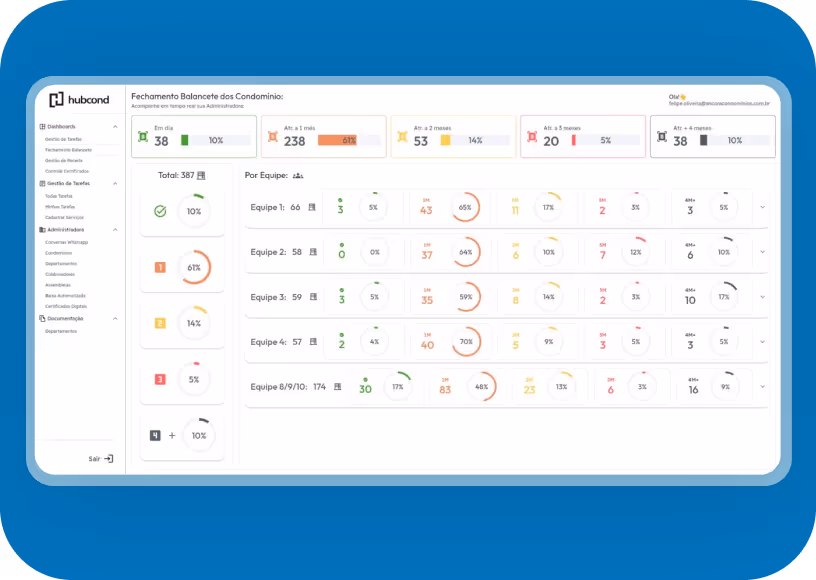Click the yellow number 2 badge icon
This screenshot has height=580, width=816.
[x=160, y=323]
